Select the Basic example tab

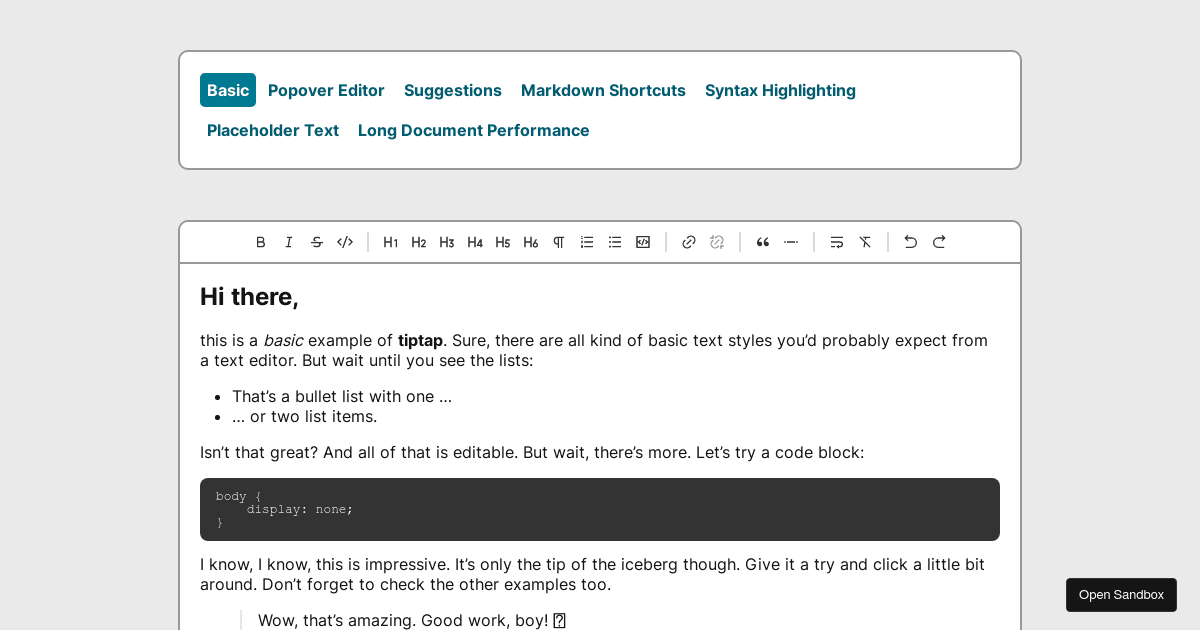(228, 90)
